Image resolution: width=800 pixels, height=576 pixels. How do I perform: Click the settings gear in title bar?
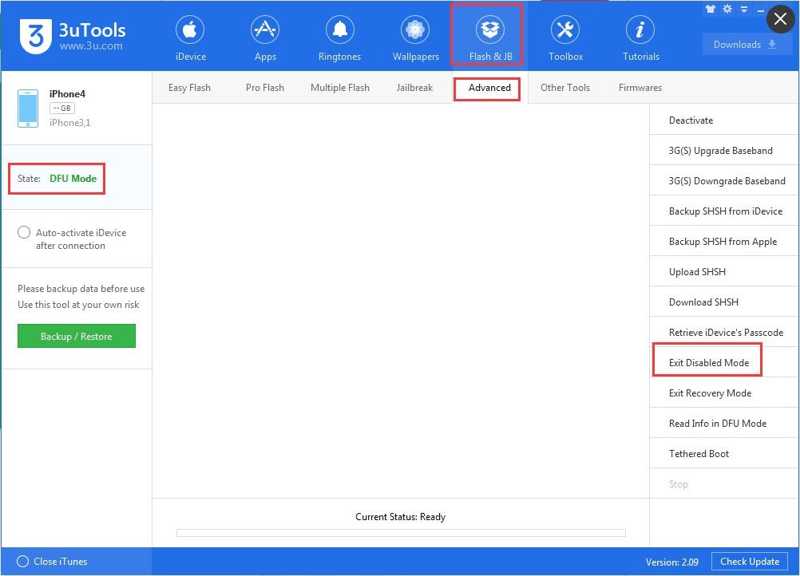(x=727, y=9)
